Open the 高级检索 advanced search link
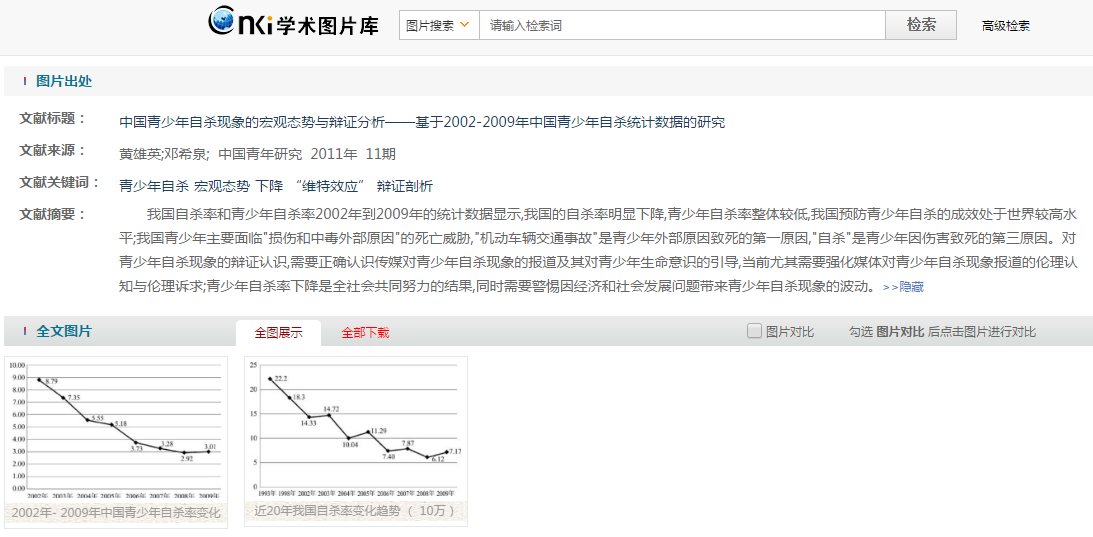This screenshot has height=537, width=1093. 1005,27
